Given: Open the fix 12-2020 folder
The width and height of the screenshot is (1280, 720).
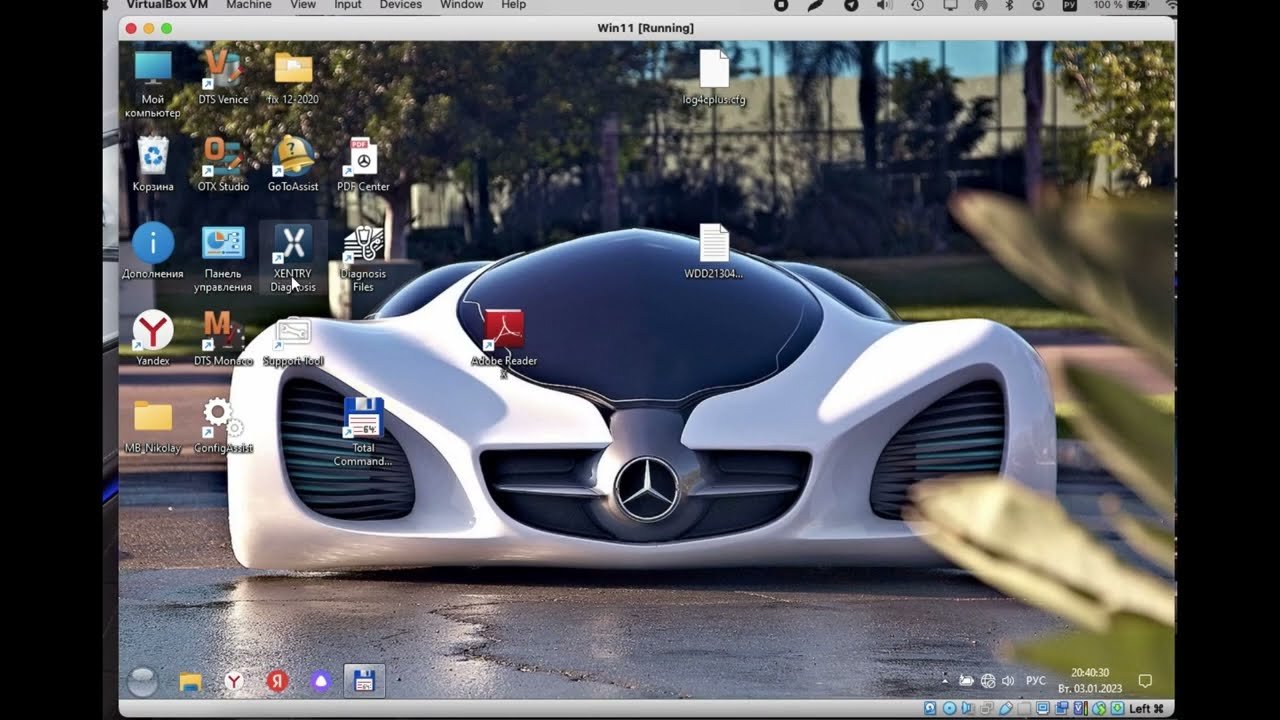Looking at the screenshot, I should pyautogui.click(x=293, y=77).
